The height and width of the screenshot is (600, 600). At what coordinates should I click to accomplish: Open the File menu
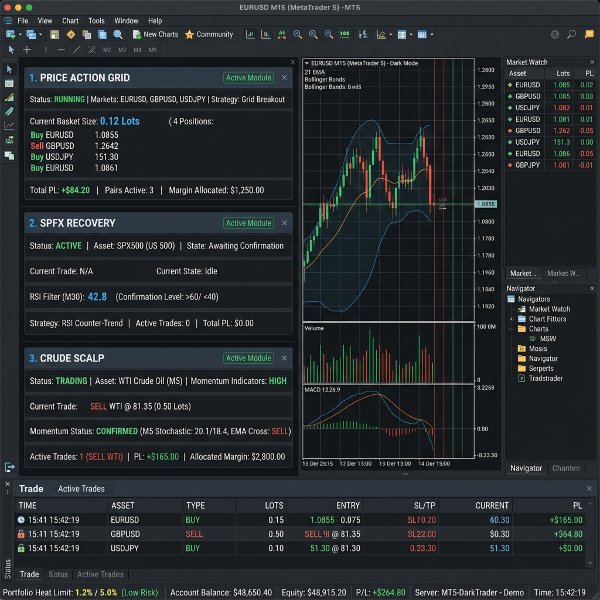(x=23, y=21)
